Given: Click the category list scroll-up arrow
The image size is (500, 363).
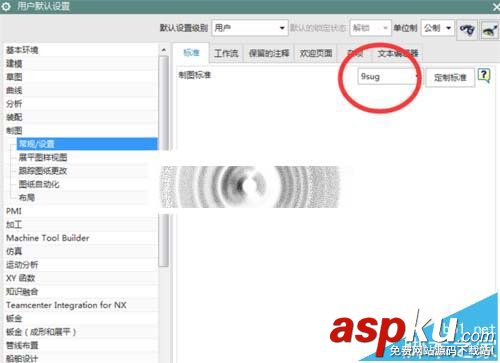Looking at the screenshot, I should tap(164, 50).
